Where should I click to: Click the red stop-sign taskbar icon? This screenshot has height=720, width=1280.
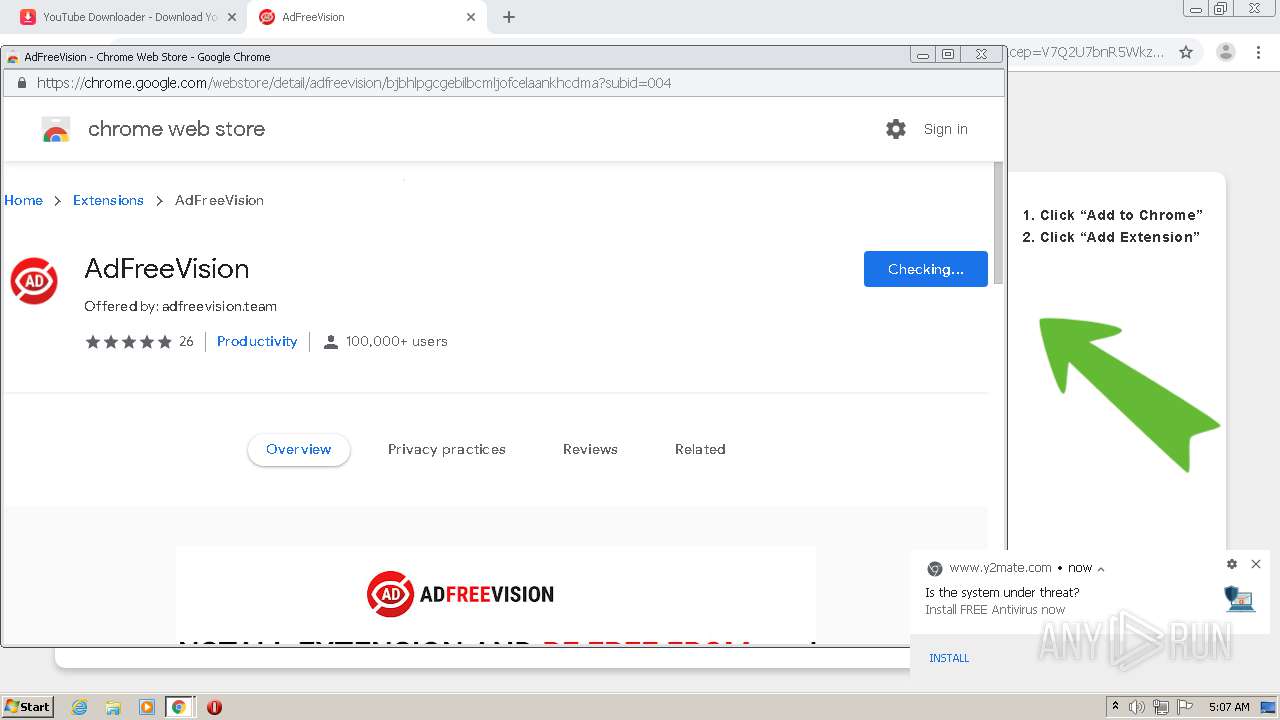click(214, 707)
